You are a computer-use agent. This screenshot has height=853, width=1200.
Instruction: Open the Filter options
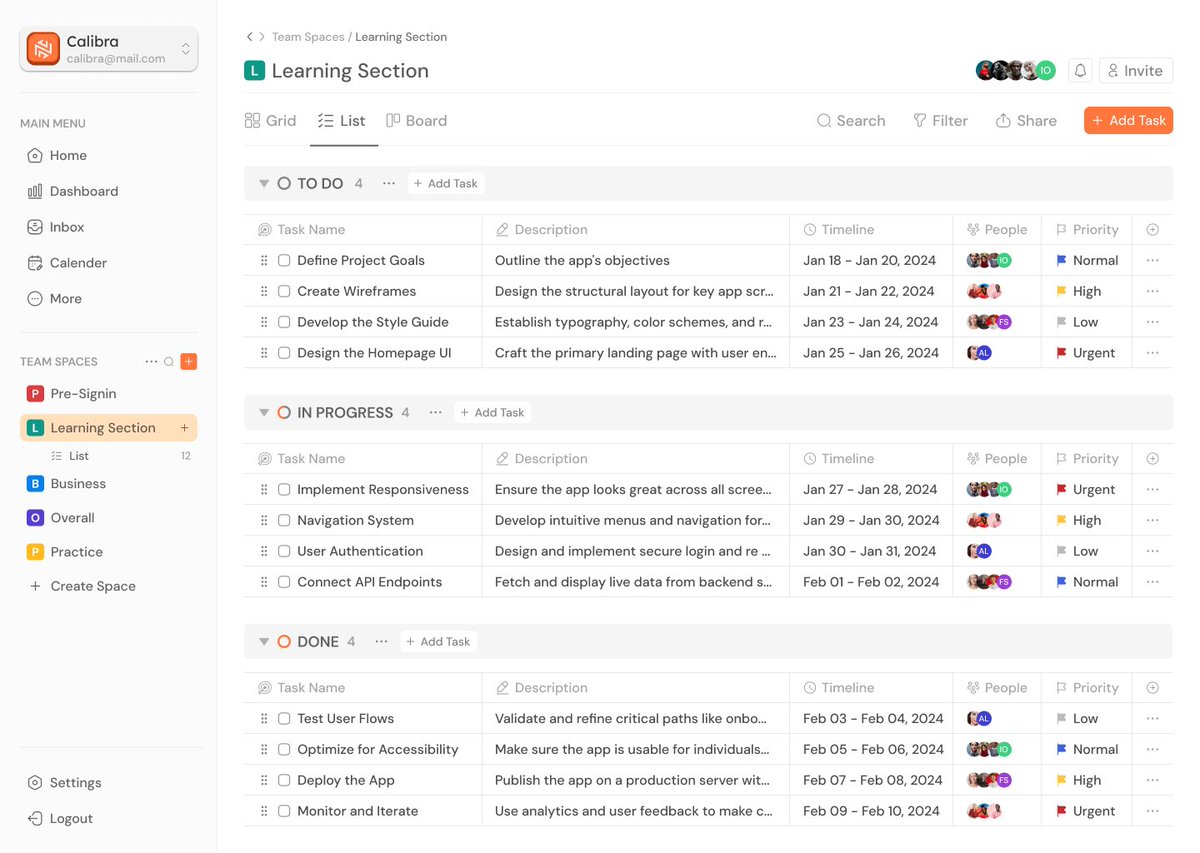click(940, 120)
